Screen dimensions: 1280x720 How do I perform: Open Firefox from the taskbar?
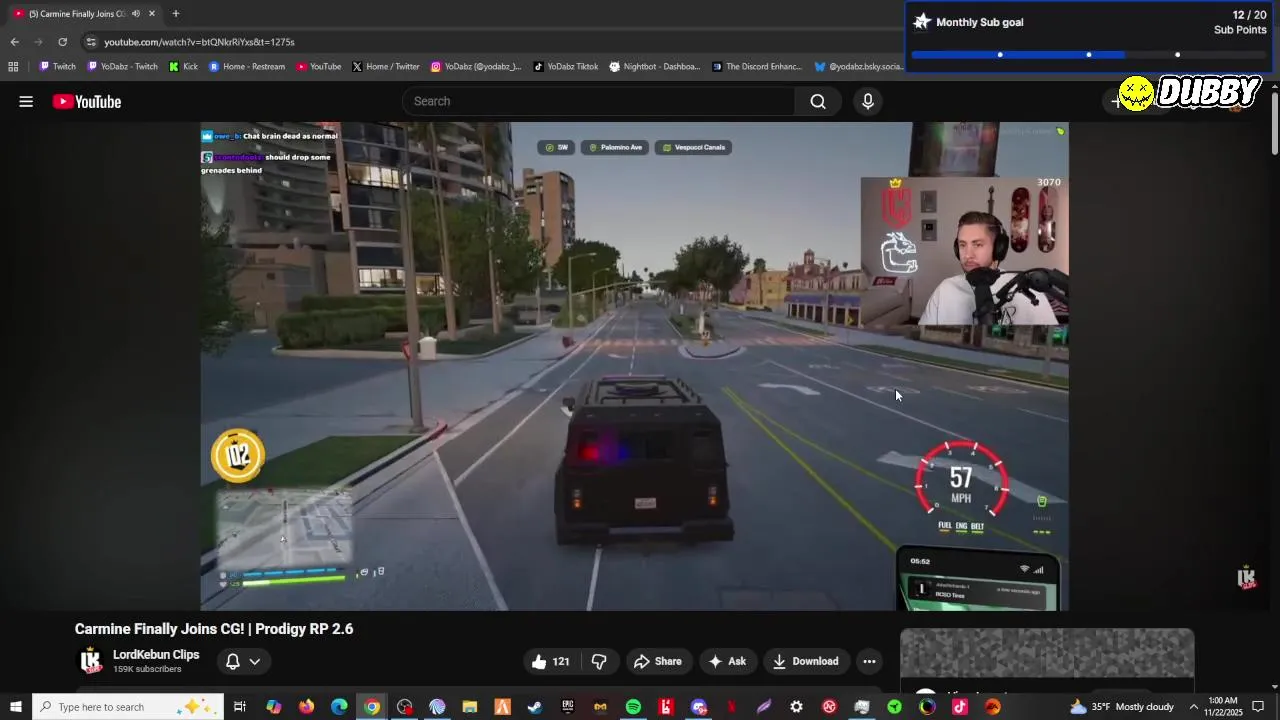306,707
